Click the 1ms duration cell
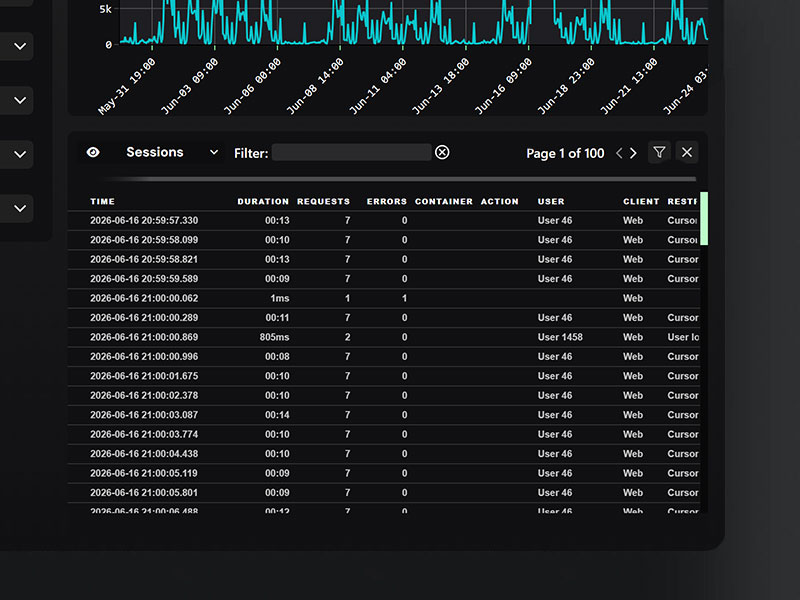 tap(280, 298)
